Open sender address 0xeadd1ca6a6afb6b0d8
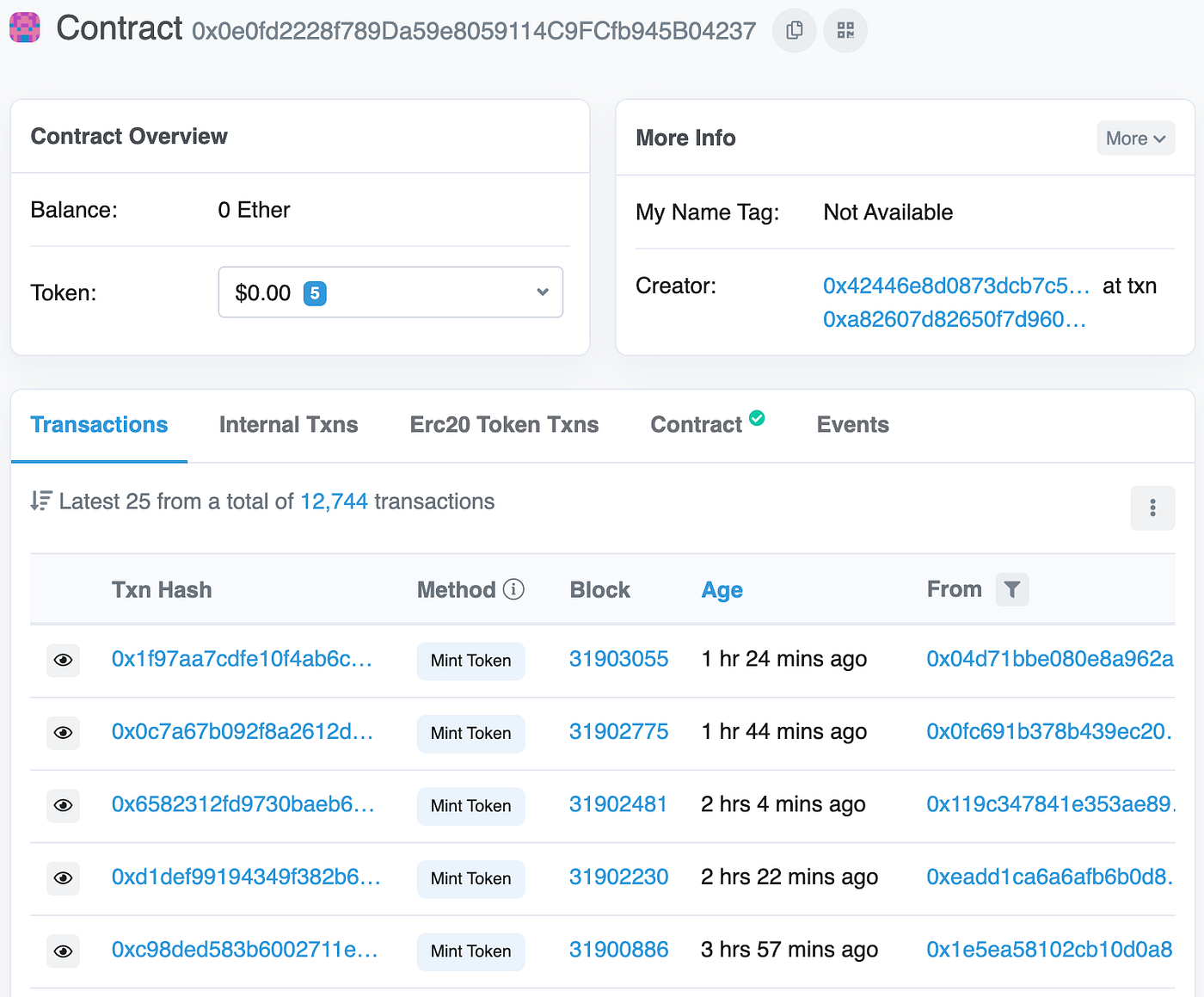The width and height of the screenshot is (1204, 997). [1050, 877]
